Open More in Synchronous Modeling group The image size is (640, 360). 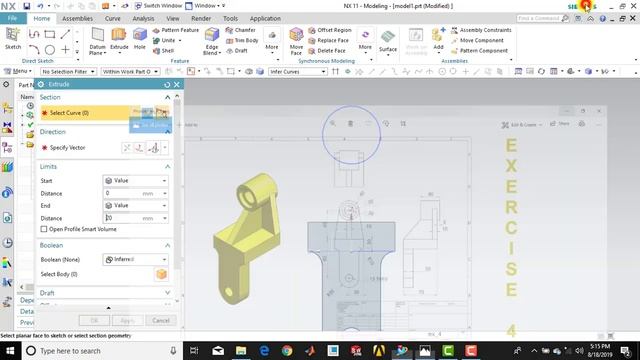pyautogui.click(x=365, y=41)
